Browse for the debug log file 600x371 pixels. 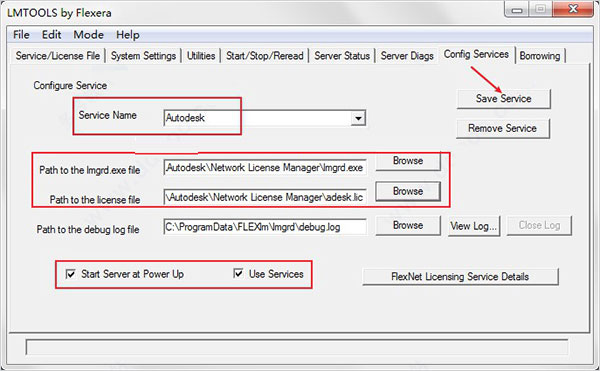(408, 225)
